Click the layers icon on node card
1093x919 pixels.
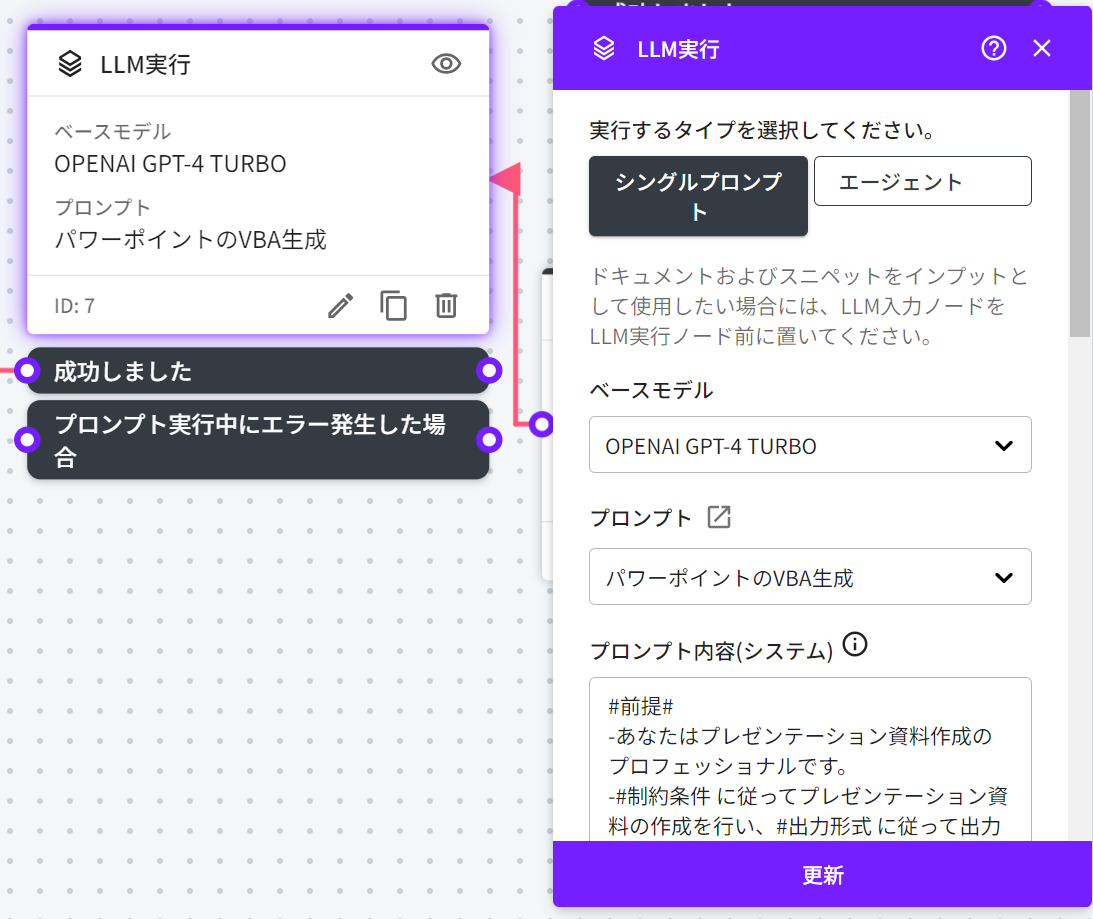68,65
